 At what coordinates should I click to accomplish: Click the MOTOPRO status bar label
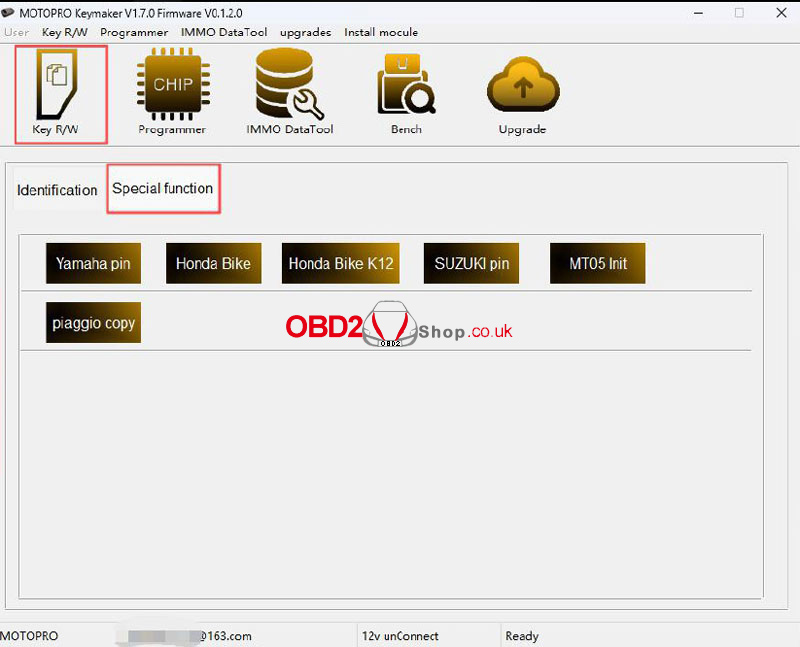coord(29,636)
